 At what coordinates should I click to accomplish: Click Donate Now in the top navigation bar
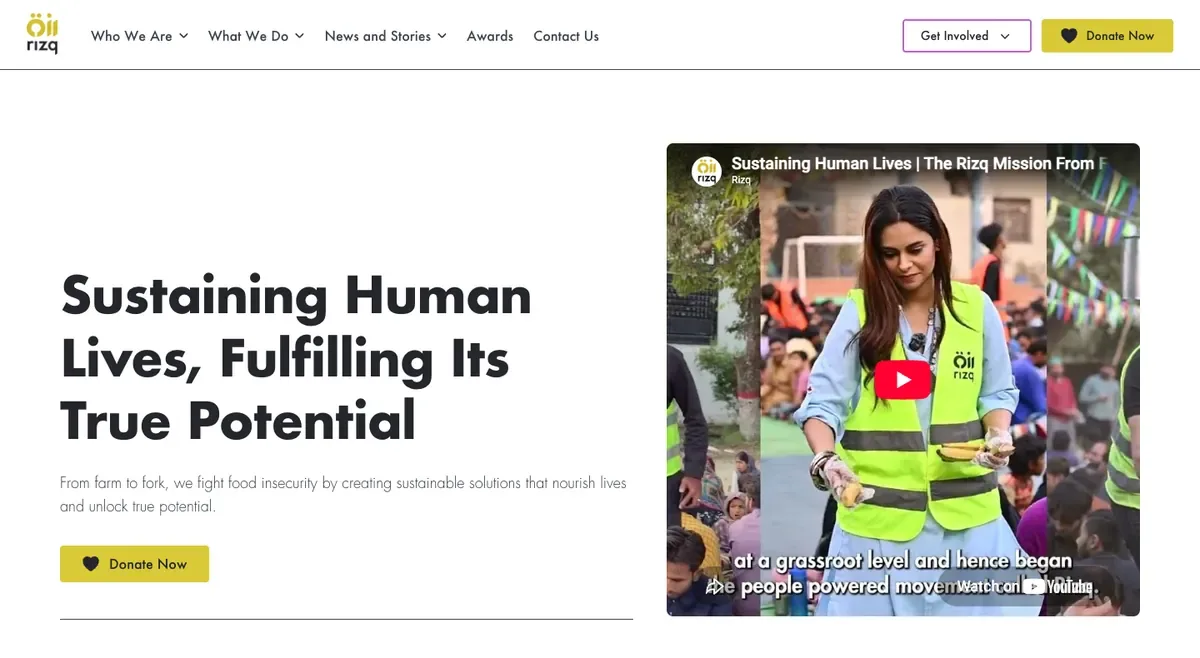tap(1107, 36)
